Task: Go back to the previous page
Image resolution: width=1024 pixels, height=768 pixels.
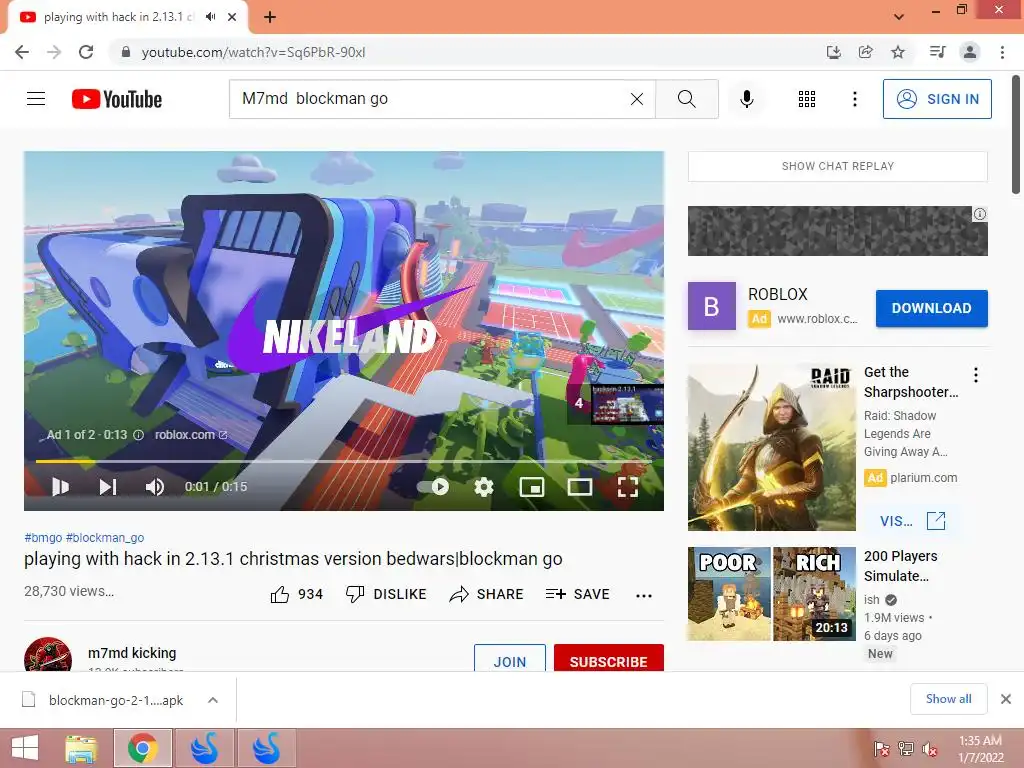Action: coord(22,52)
